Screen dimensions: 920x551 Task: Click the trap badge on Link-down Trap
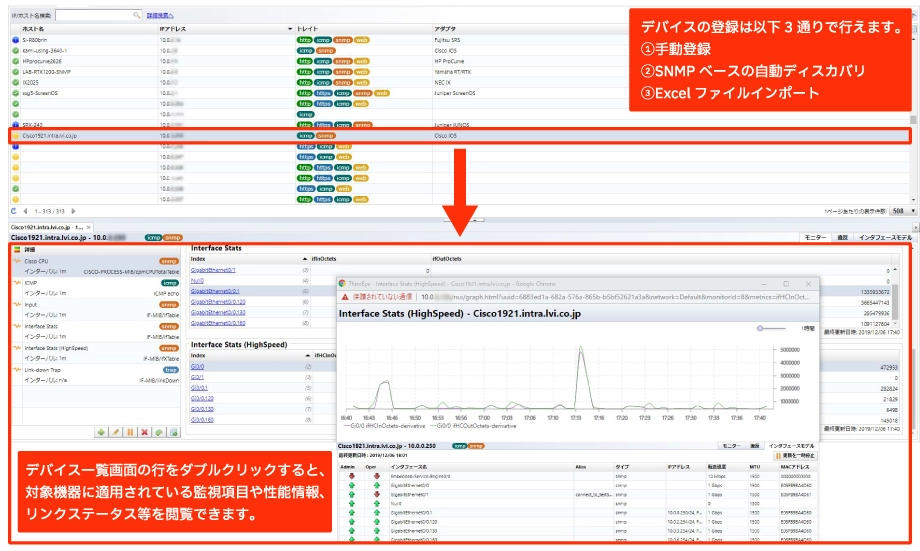tap(171, 370)
